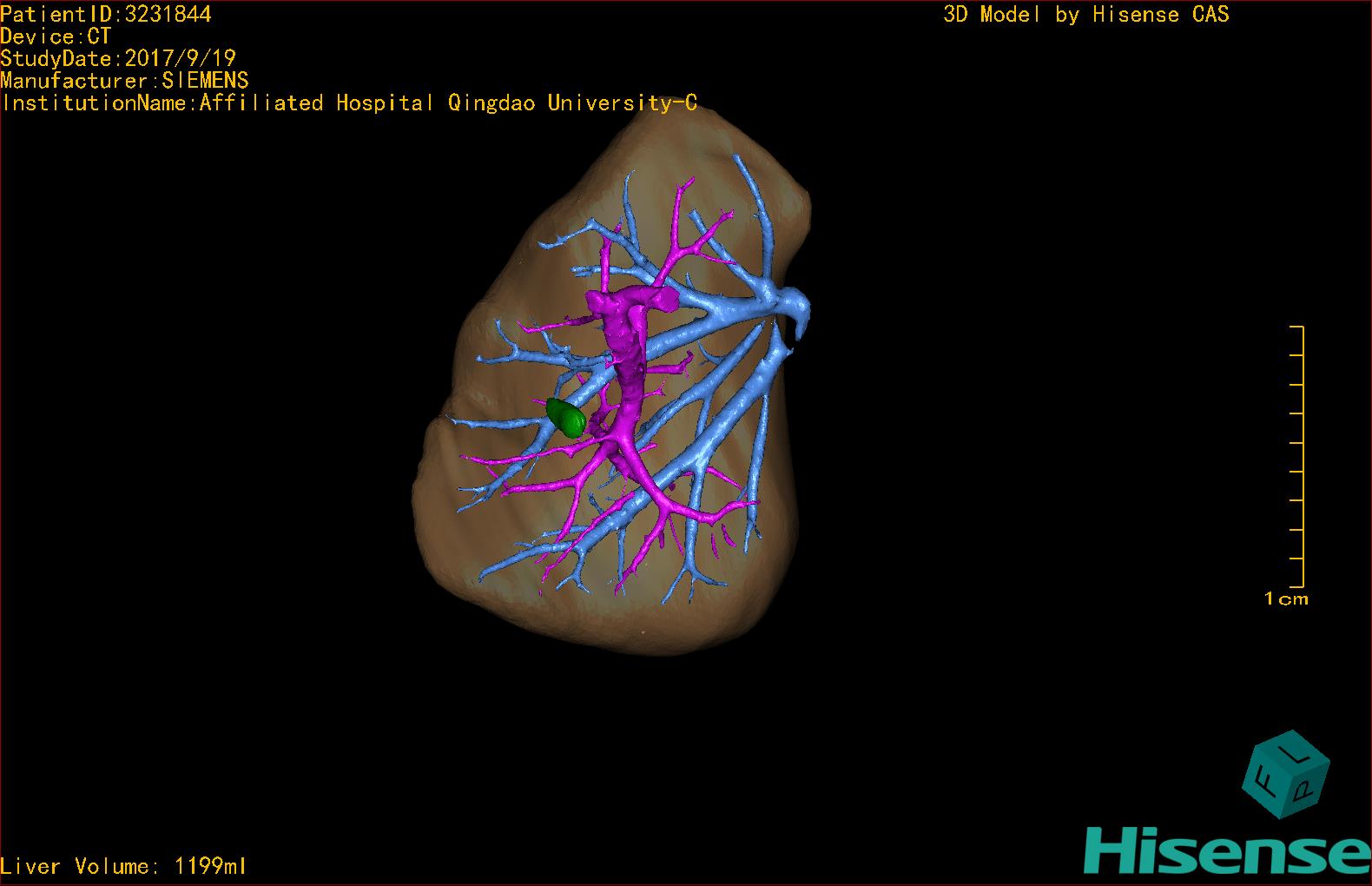Click the InstitutionName overlay text
This screenshot has width=1372, height=886.
click(x=349, y=102)
